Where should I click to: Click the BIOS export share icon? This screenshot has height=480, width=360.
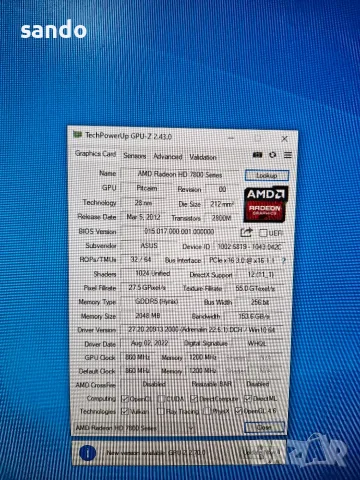point(246,232)
